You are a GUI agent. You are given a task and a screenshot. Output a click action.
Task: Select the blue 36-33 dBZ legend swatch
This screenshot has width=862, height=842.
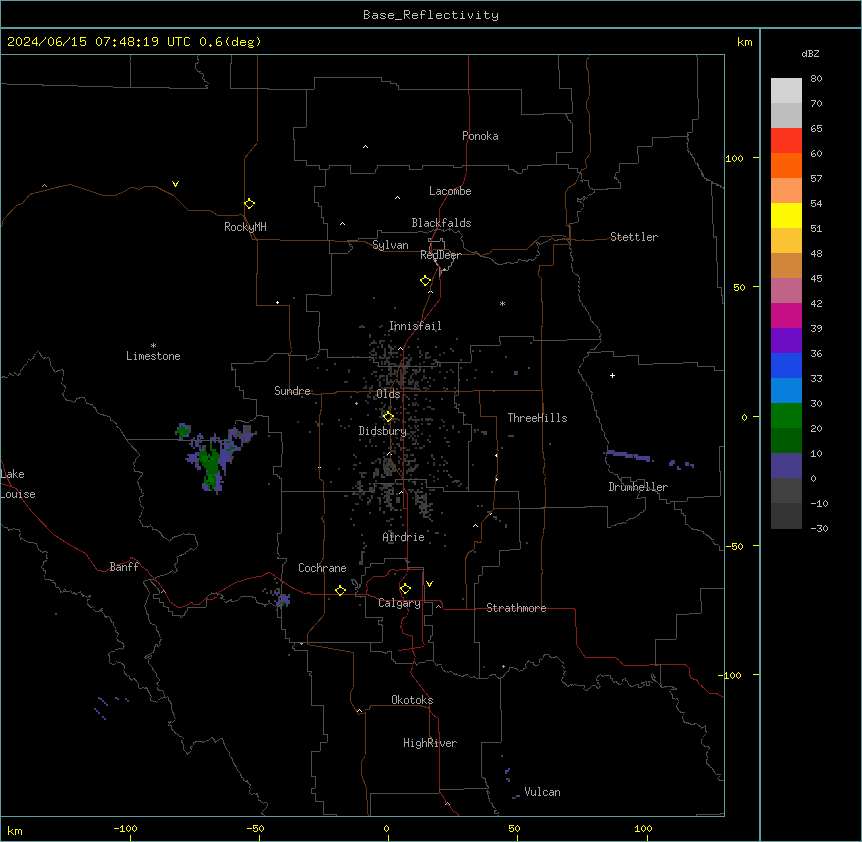tap(786, 365)
